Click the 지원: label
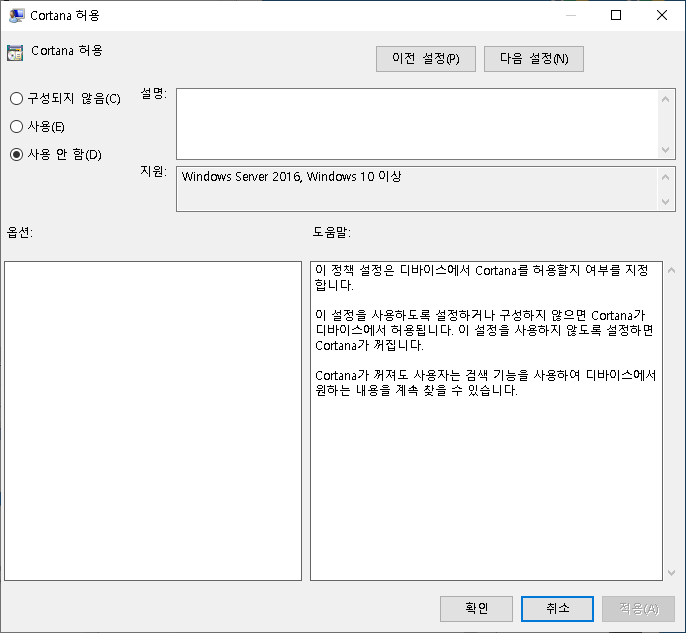Viewport: 686px width, 633px height. coord(154,171)
